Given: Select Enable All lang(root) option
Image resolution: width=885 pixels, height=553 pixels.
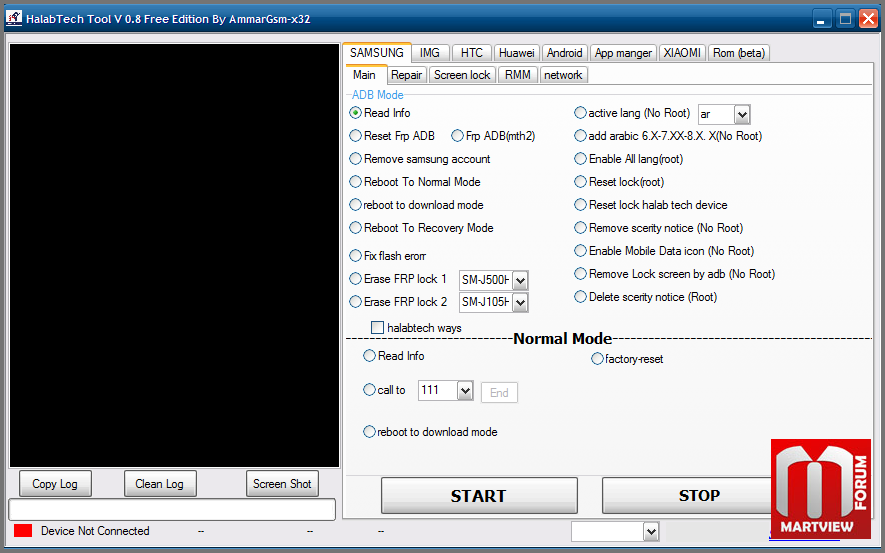Looking at the screenshot, I should (580, 159).
